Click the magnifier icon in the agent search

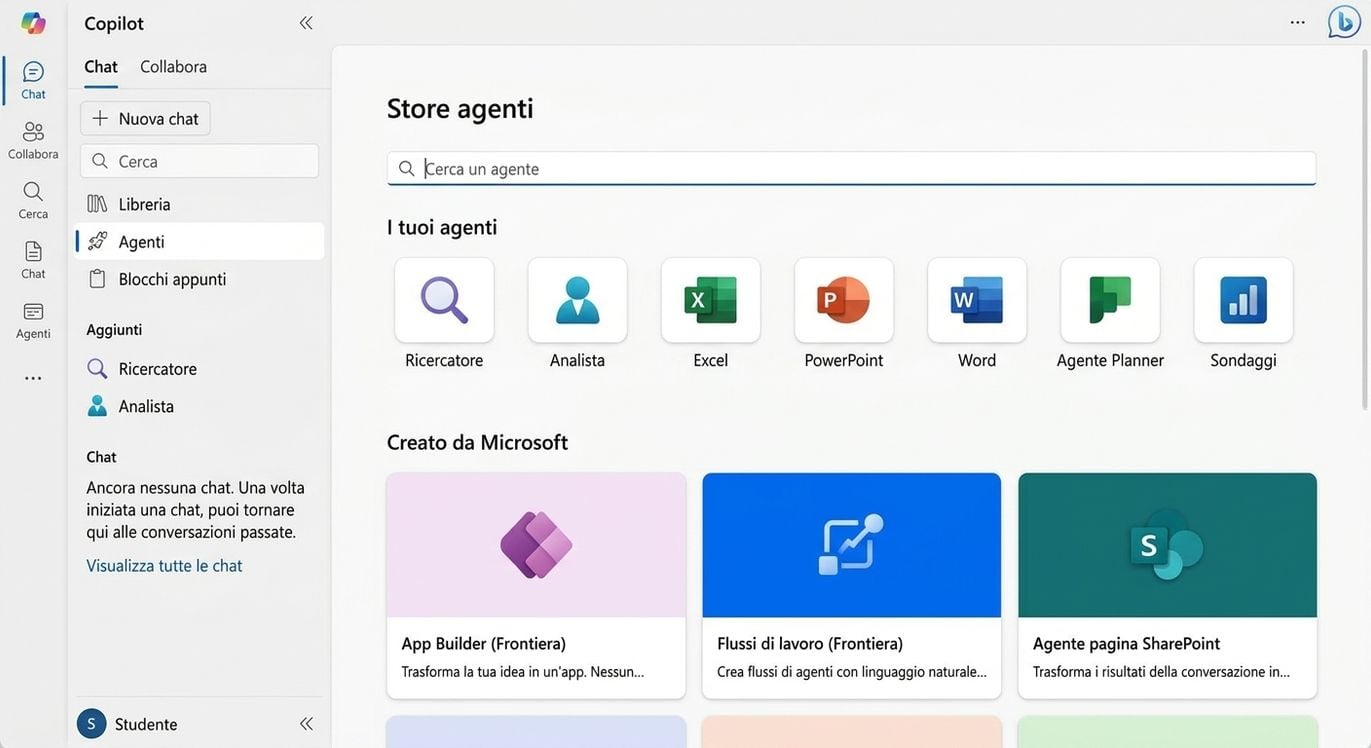tap(406, 168)
